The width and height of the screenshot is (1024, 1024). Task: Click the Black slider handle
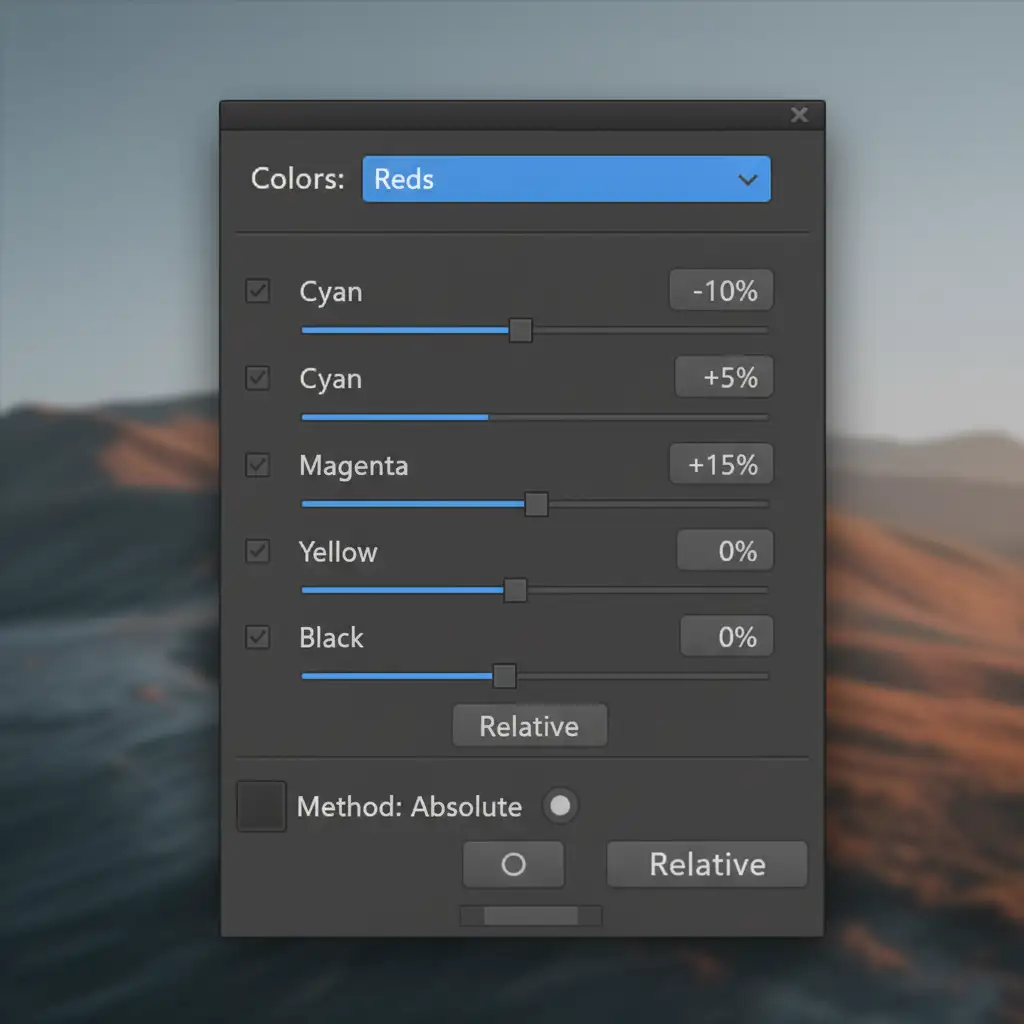click(505, 677)
